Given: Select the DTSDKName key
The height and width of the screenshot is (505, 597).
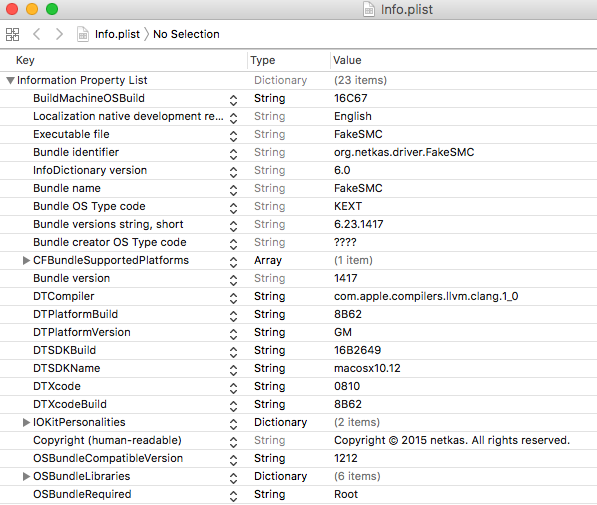Looking at the screenshot, I should coord(67,368).
